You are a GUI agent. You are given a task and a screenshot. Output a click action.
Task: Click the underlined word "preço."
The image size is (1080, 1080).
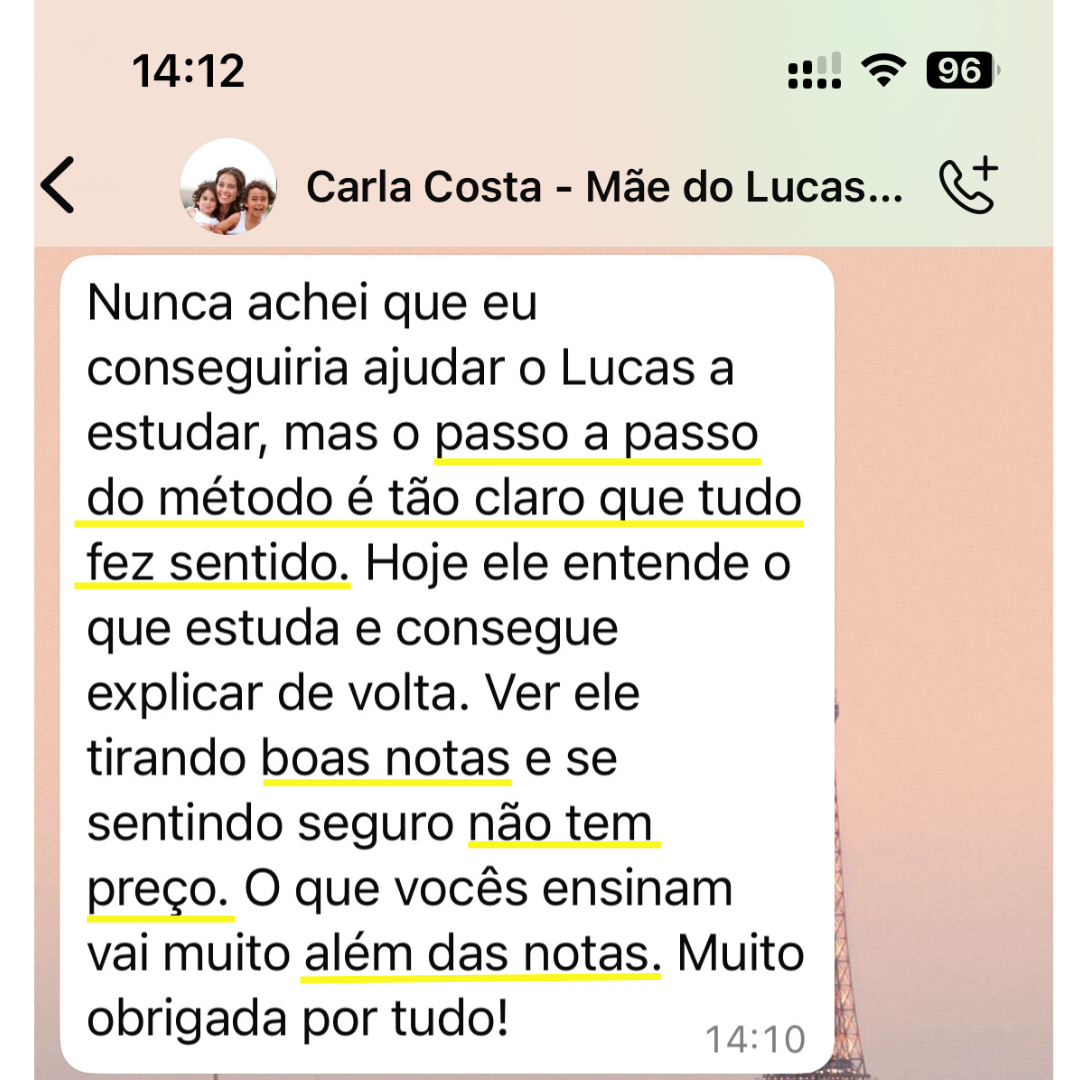click(x=158, y=890)
